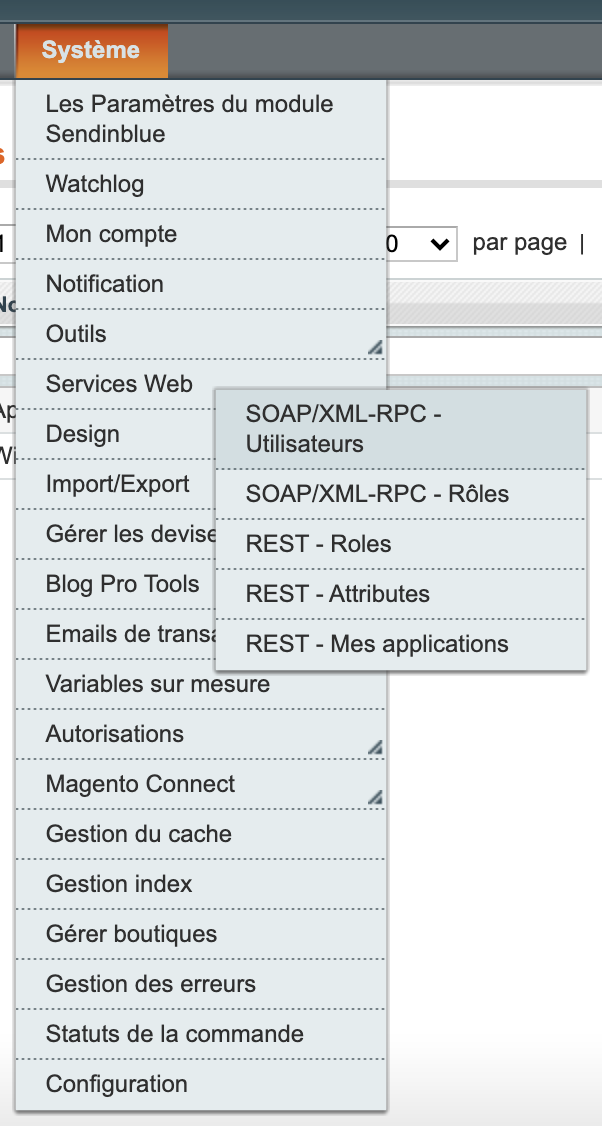Open the Watchlog page
602x1126 pixels.
[95, 184]
